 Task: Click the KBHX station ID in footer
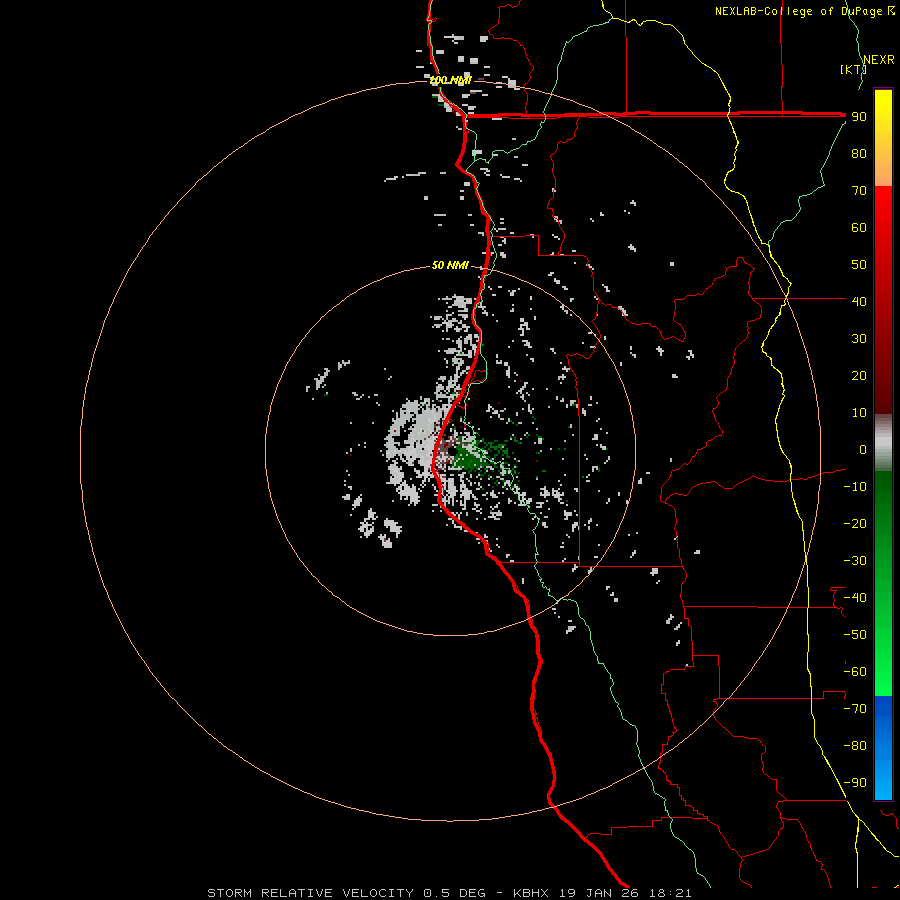[531, 893]
